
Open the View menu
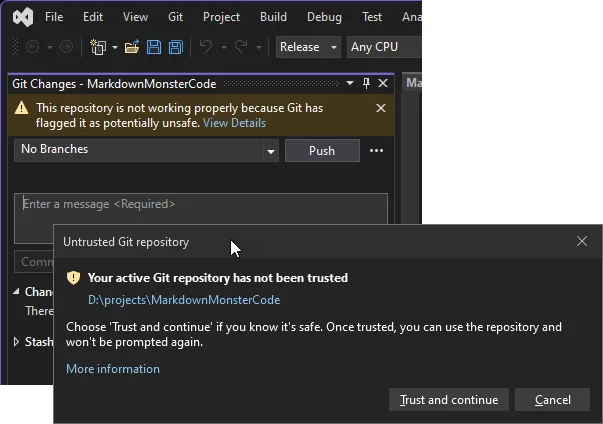coord(135,17)
